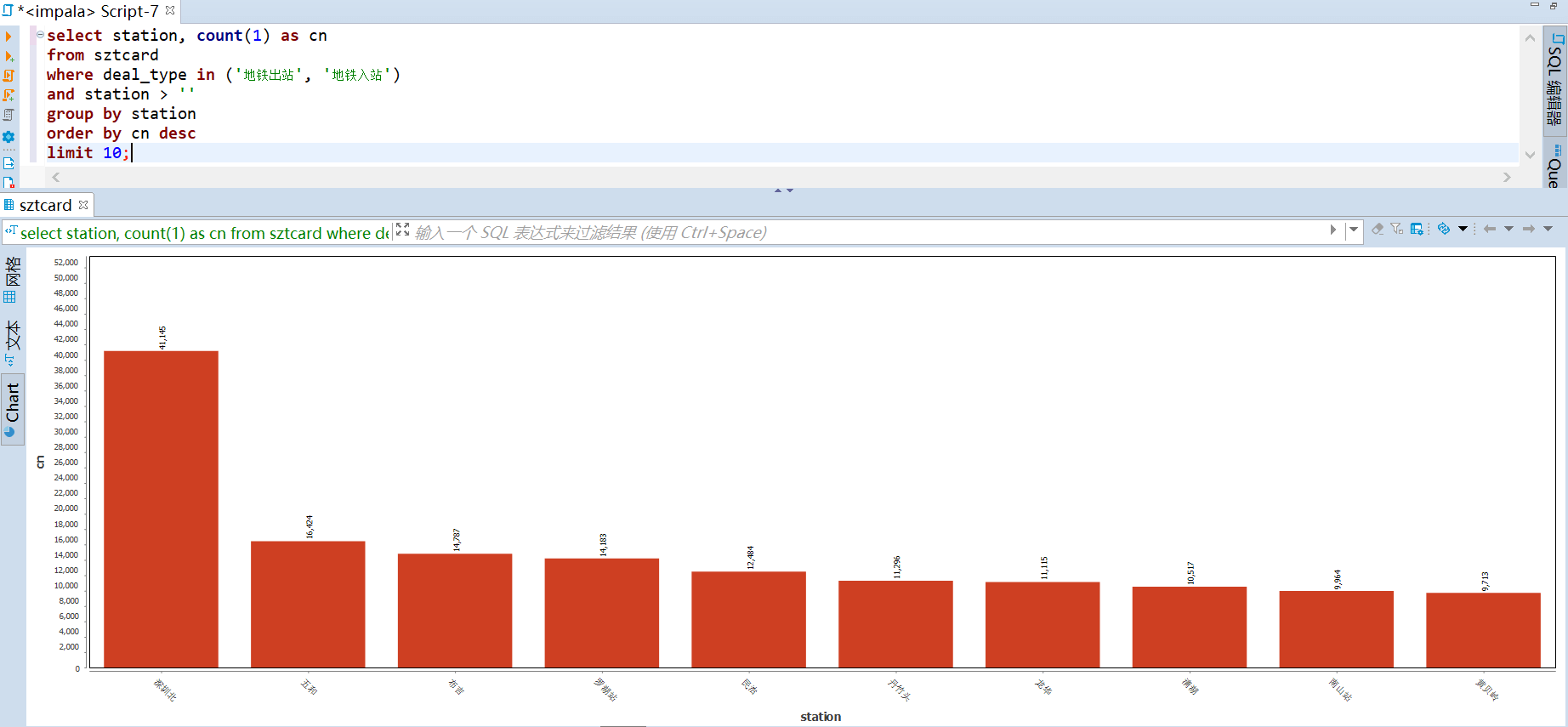Open the editor settings gear icon
The width and height of the screenshot is (1568, 727).
coord(9,137)
